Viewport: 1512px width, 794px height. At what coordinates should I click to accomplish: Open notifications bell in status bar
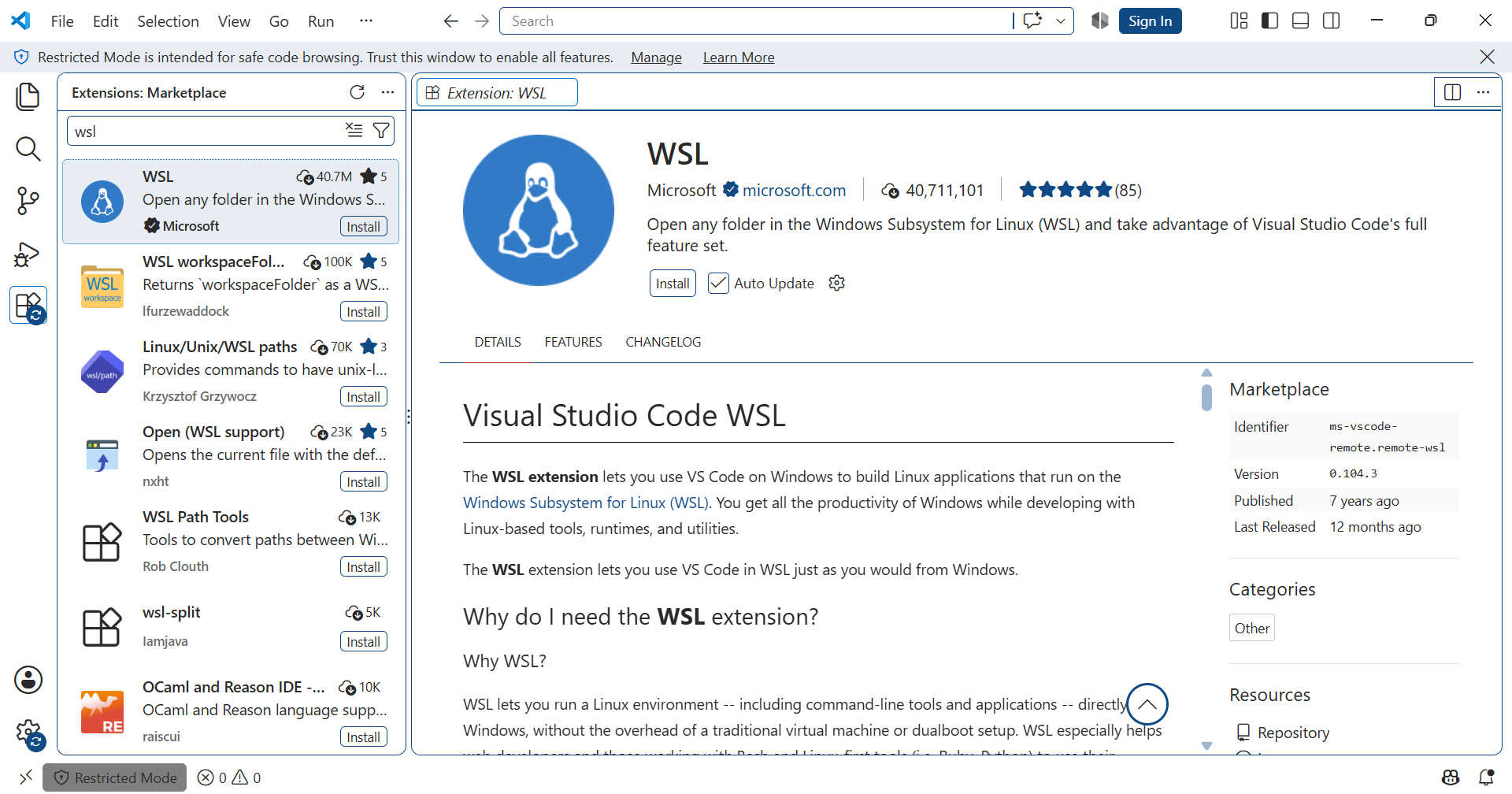tap(1486, 777)
